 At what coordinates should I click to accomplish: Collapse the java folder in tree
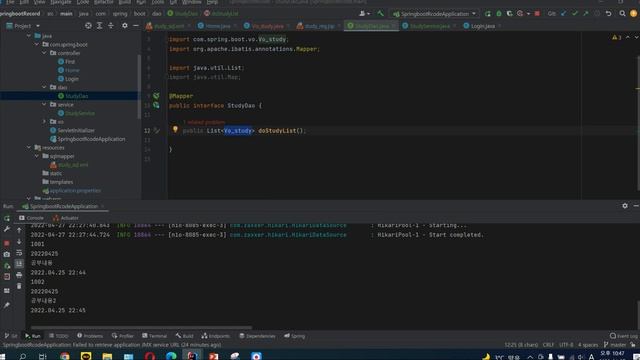point(29,36)
